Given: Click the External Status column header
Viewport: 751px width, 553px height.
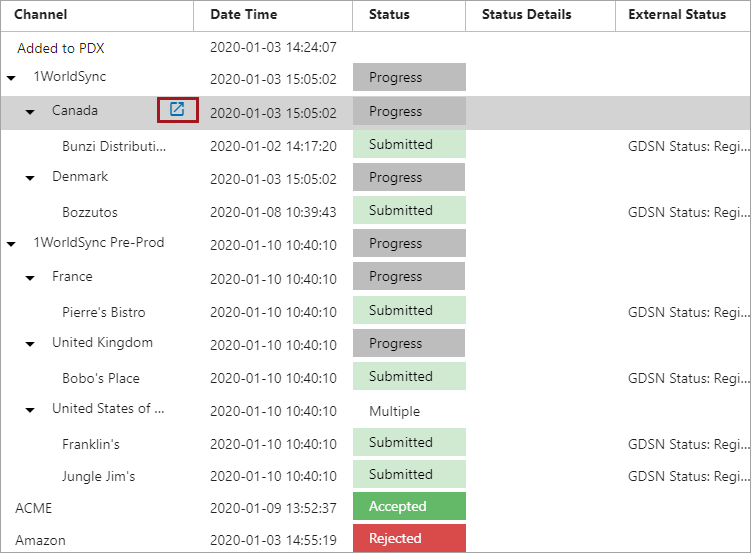Looking at the screenshot, I should coord(677,15).
